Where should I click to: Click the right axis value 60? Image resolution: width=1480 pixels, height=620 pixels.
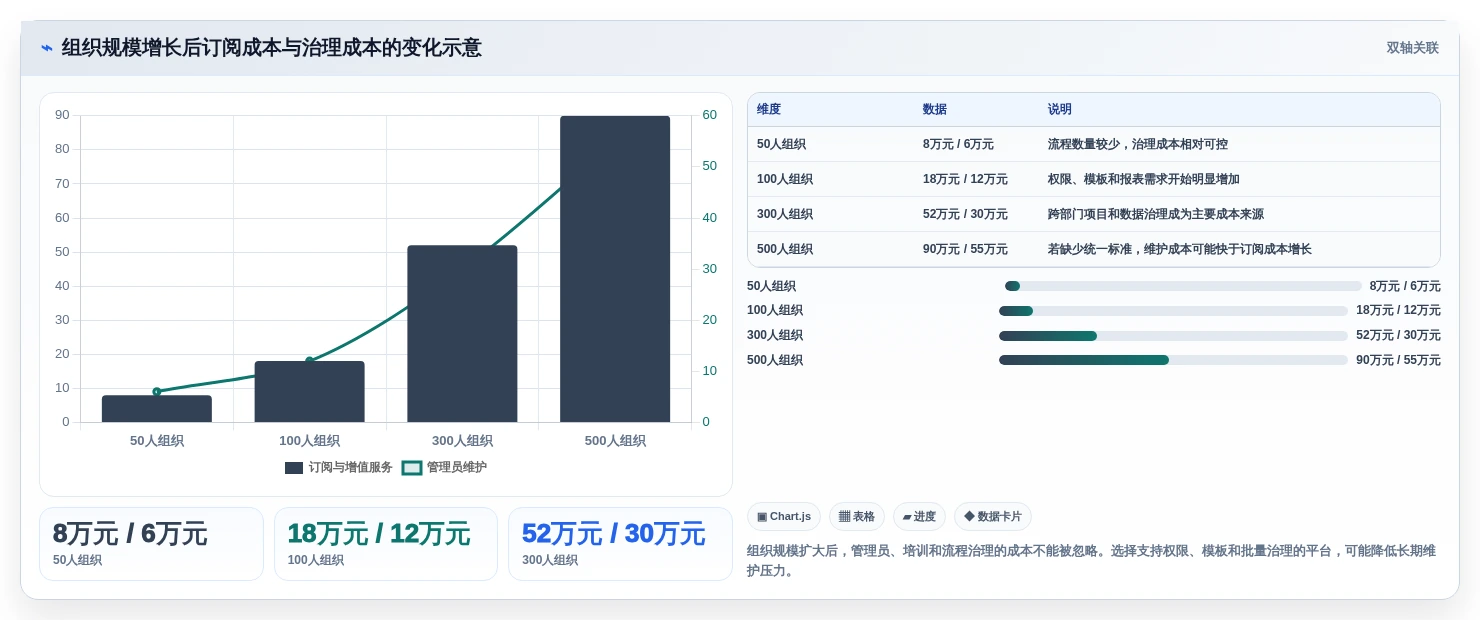click(x=709, y=115)
